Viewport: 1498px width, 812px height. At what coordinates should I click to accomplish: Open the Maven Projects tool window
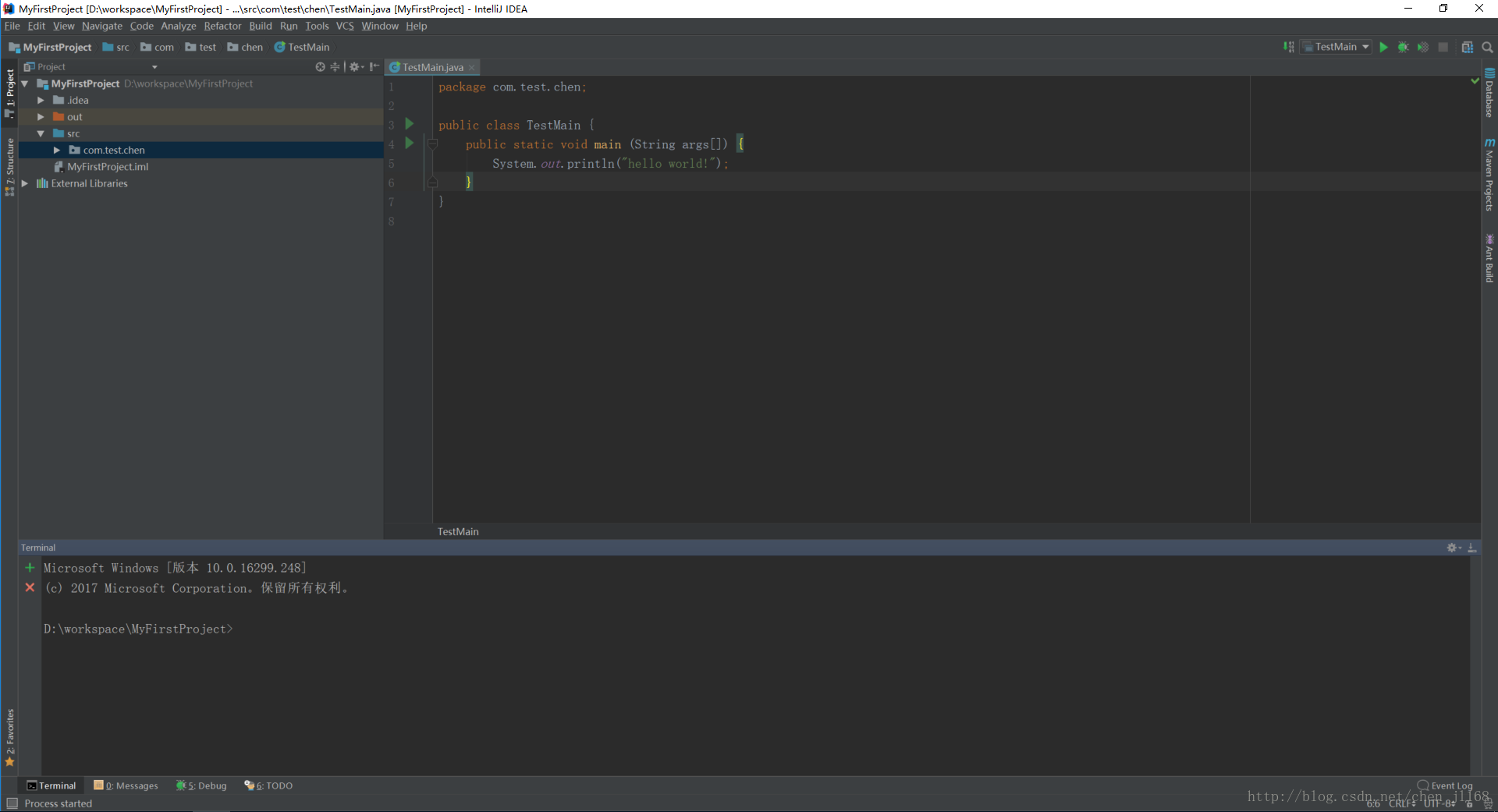[1489, 175]
